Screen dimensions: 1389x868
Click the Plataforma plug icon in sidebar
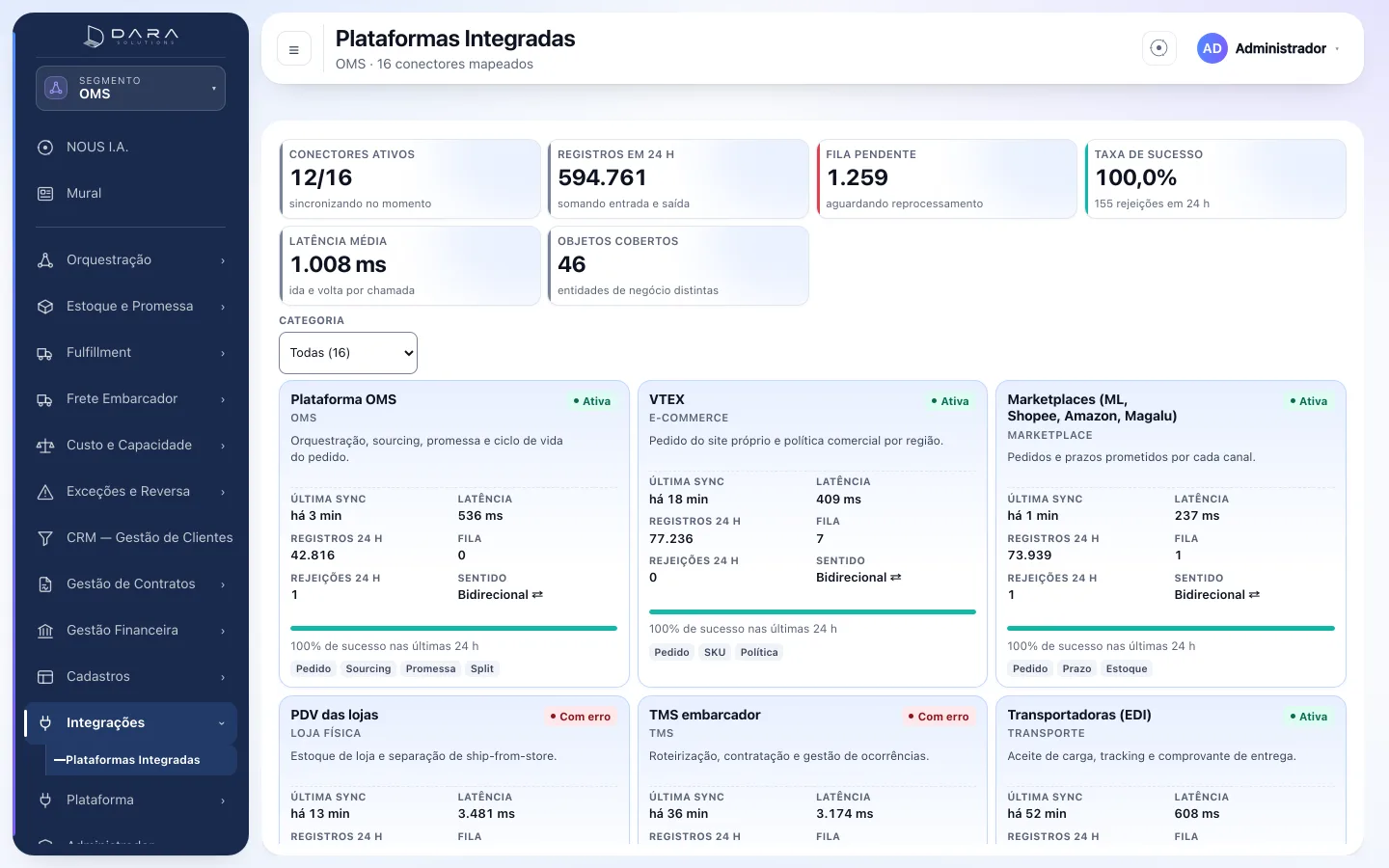tap(45, 800)
